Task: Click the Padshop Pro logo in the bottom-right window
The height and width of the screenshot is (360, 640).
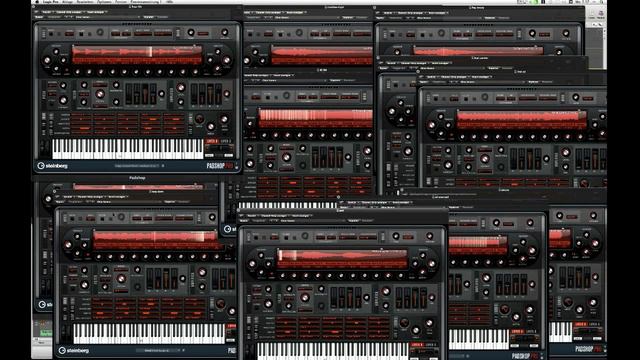Action: (x=588, y=349)
